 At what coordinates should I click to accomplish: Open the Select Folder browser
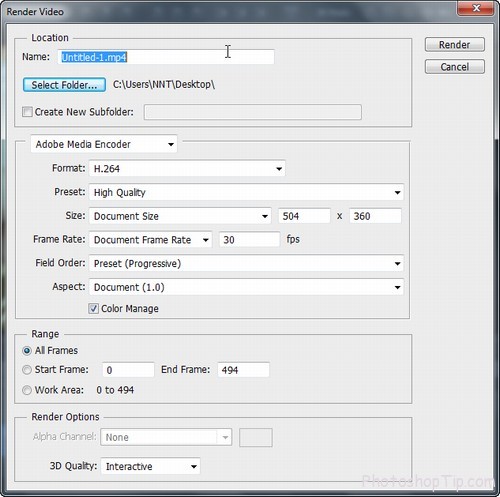click(64, 85)
